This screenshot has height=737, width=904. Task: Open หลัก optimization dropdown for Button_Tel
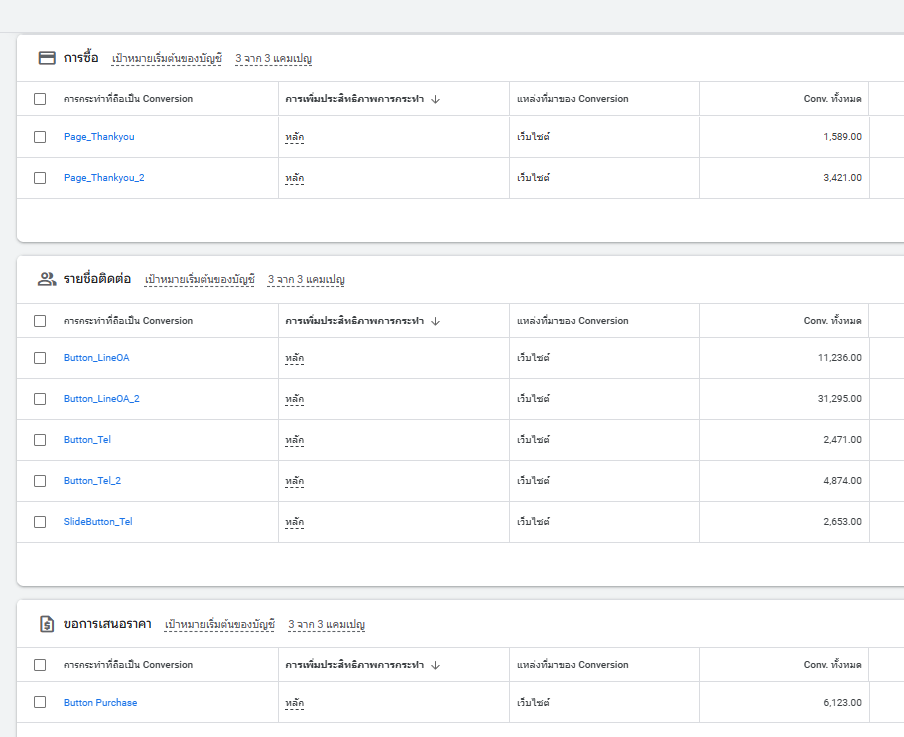[294, 440]
